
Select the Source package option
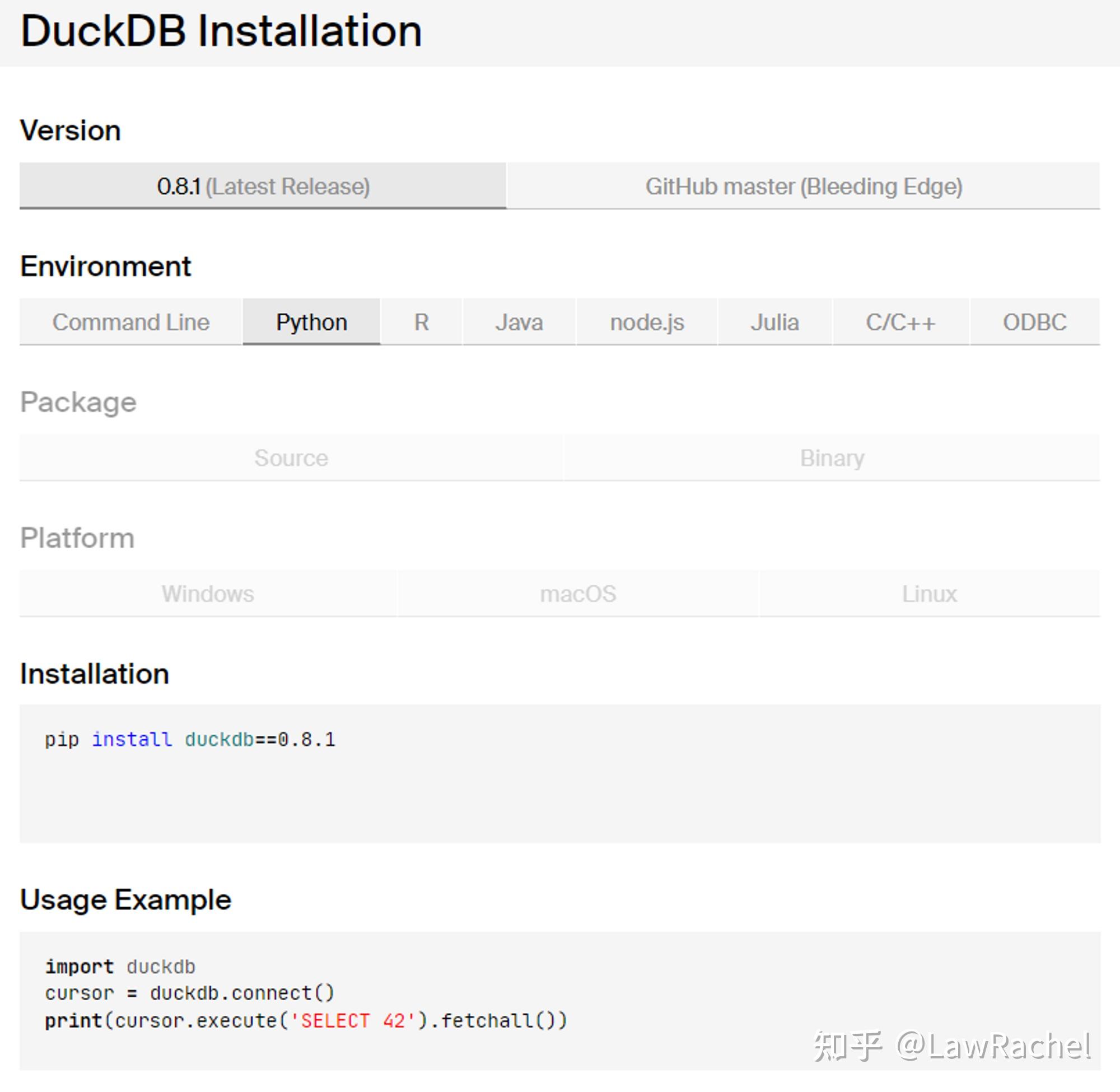[x=291, y=458]
